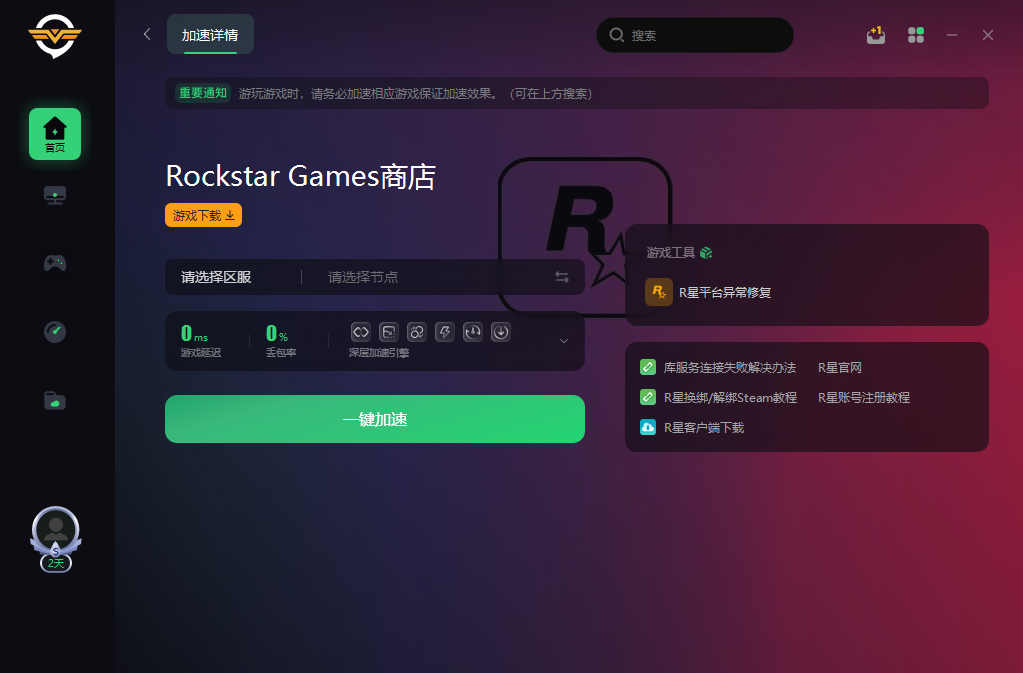Viewport: 1023px width, 673px height.
Task: Click the R星 tool icon
Action: coord(659,292)
